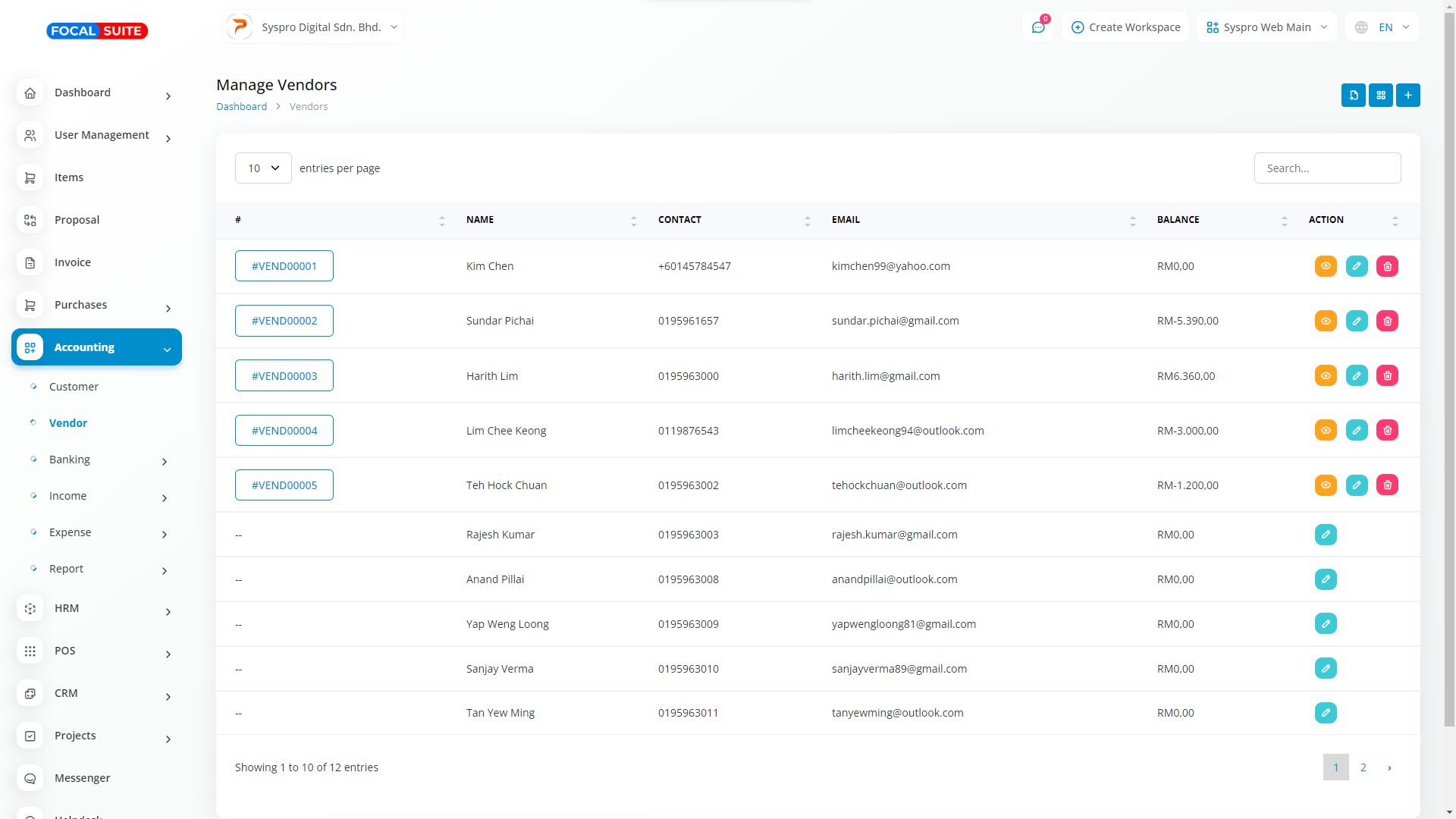This screenshot has height=819, width=1456.
Task: View Harith Lim vendor with eye icon
Action: pos(1325,376)
